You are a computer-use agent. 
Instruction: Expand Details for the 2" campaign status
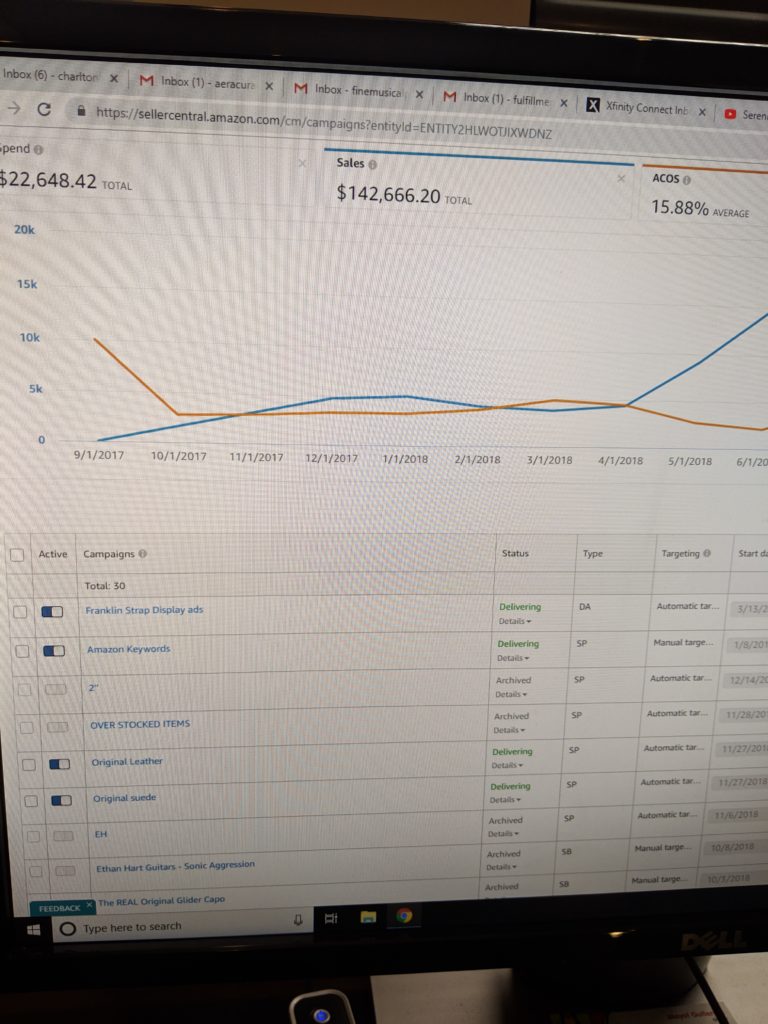[511, 694]
